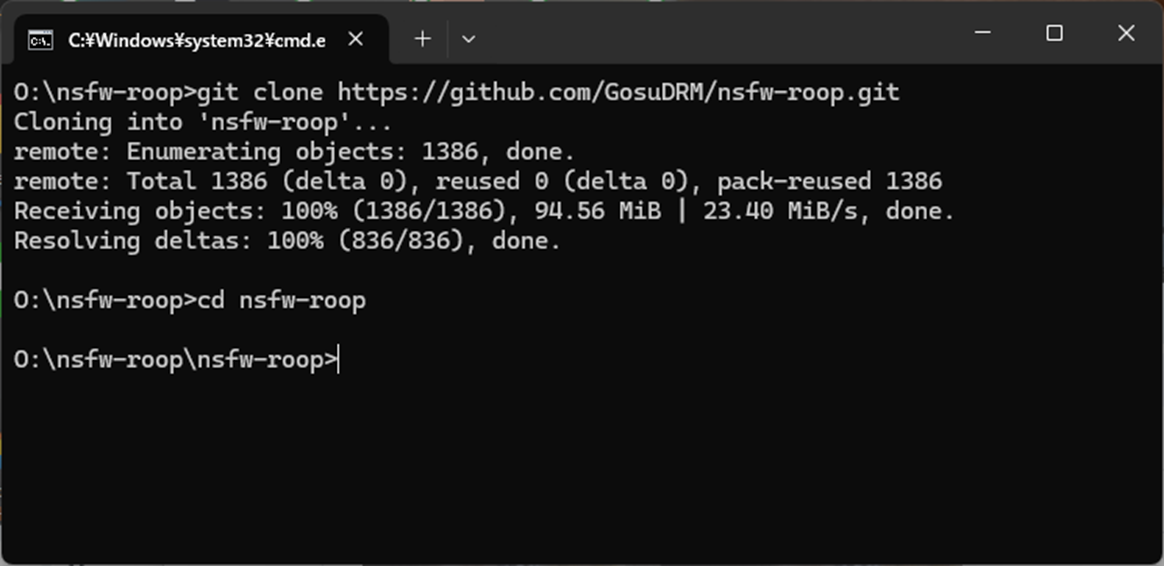Open a new terminal tab

[423, 39]
